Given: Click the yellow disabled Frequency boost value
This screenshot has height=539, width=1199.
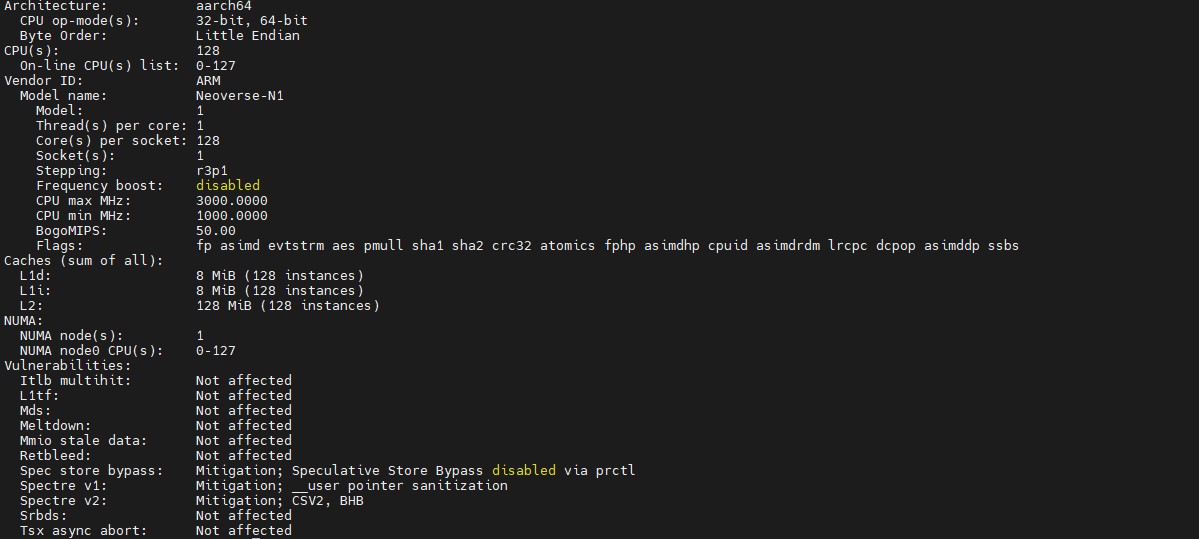Looking at the screenshot, I should pos(227,186).
